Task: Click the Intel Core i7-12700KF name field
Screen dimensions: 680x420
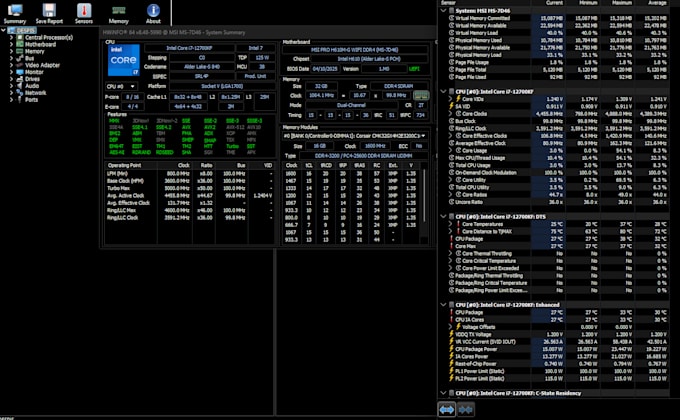Action: click(190, 48)
